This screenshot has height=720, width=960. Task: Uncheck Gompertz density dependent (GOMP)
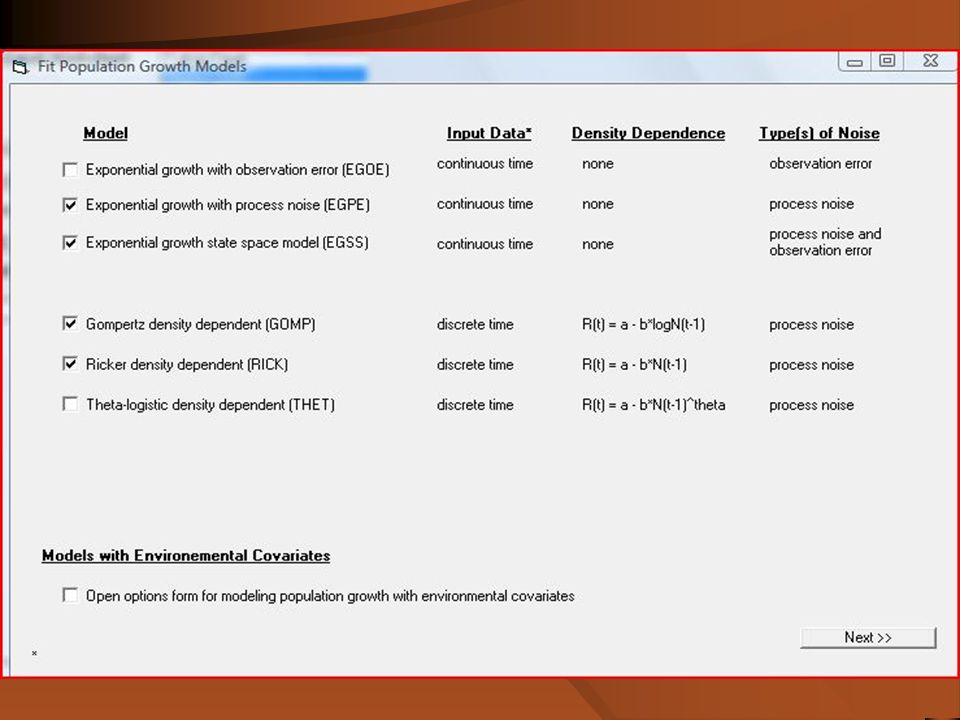70,323
